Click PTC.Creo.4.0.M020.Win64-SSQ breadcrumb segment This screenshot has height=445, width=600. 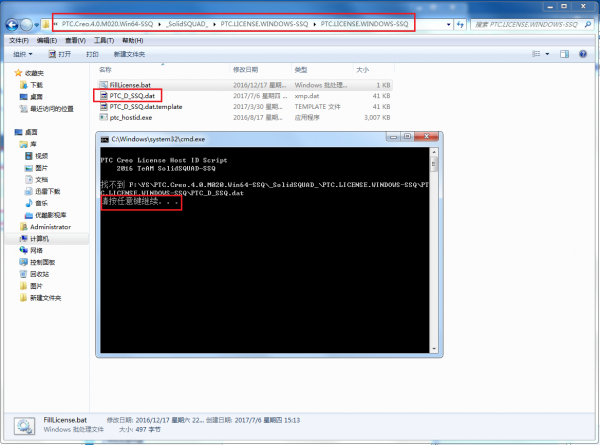108,24
